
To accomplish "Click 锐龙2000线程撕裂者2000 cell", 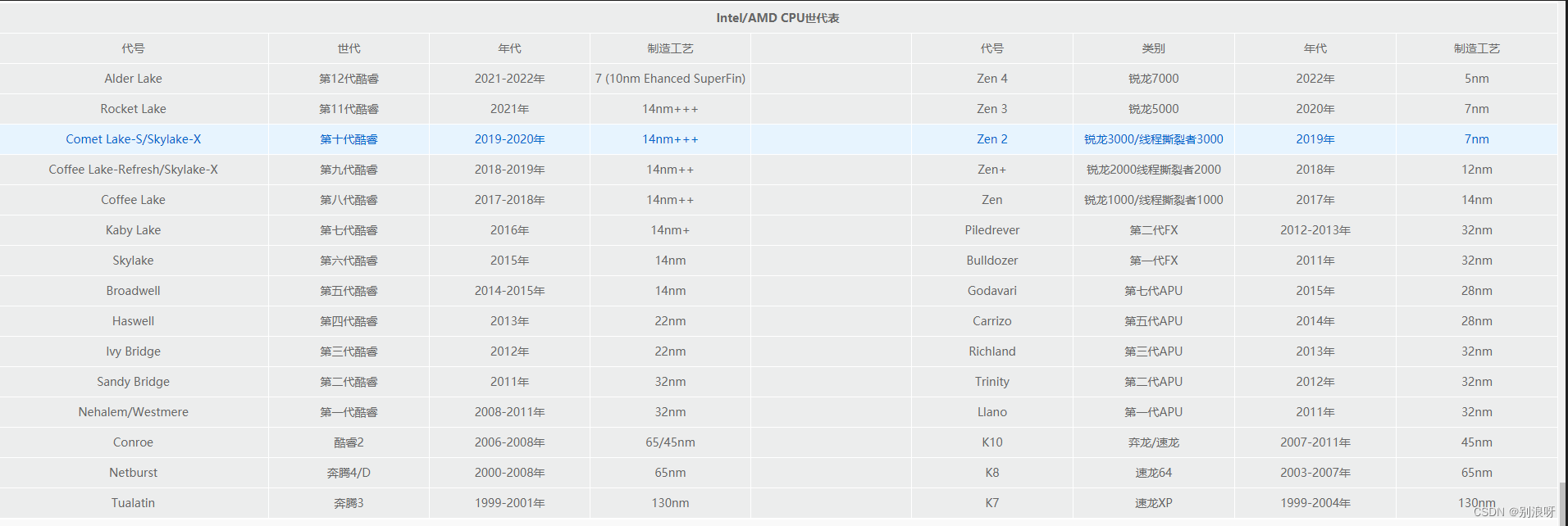I will tap(1153, 170).
